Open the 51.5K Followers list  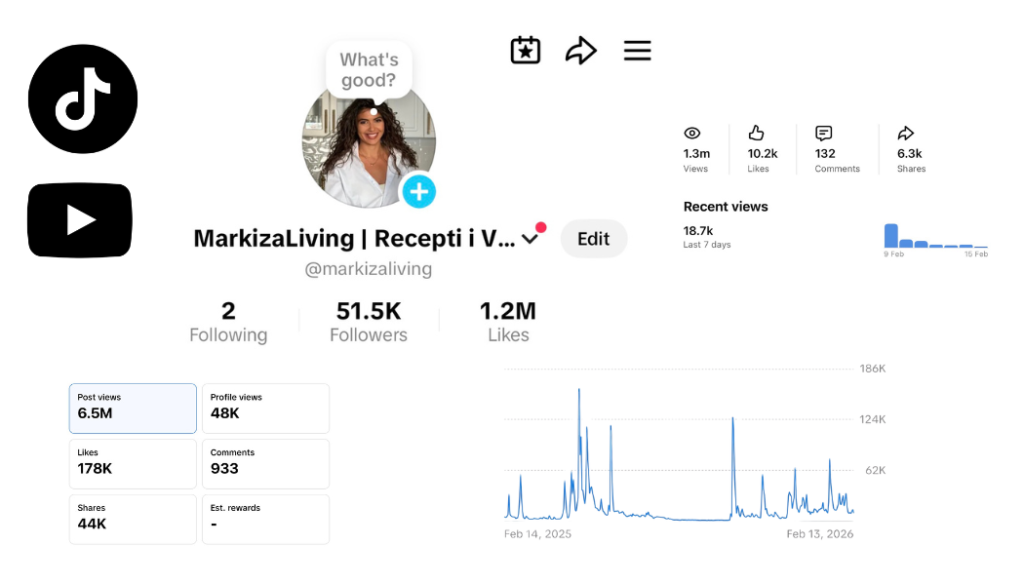click(368, 322)
